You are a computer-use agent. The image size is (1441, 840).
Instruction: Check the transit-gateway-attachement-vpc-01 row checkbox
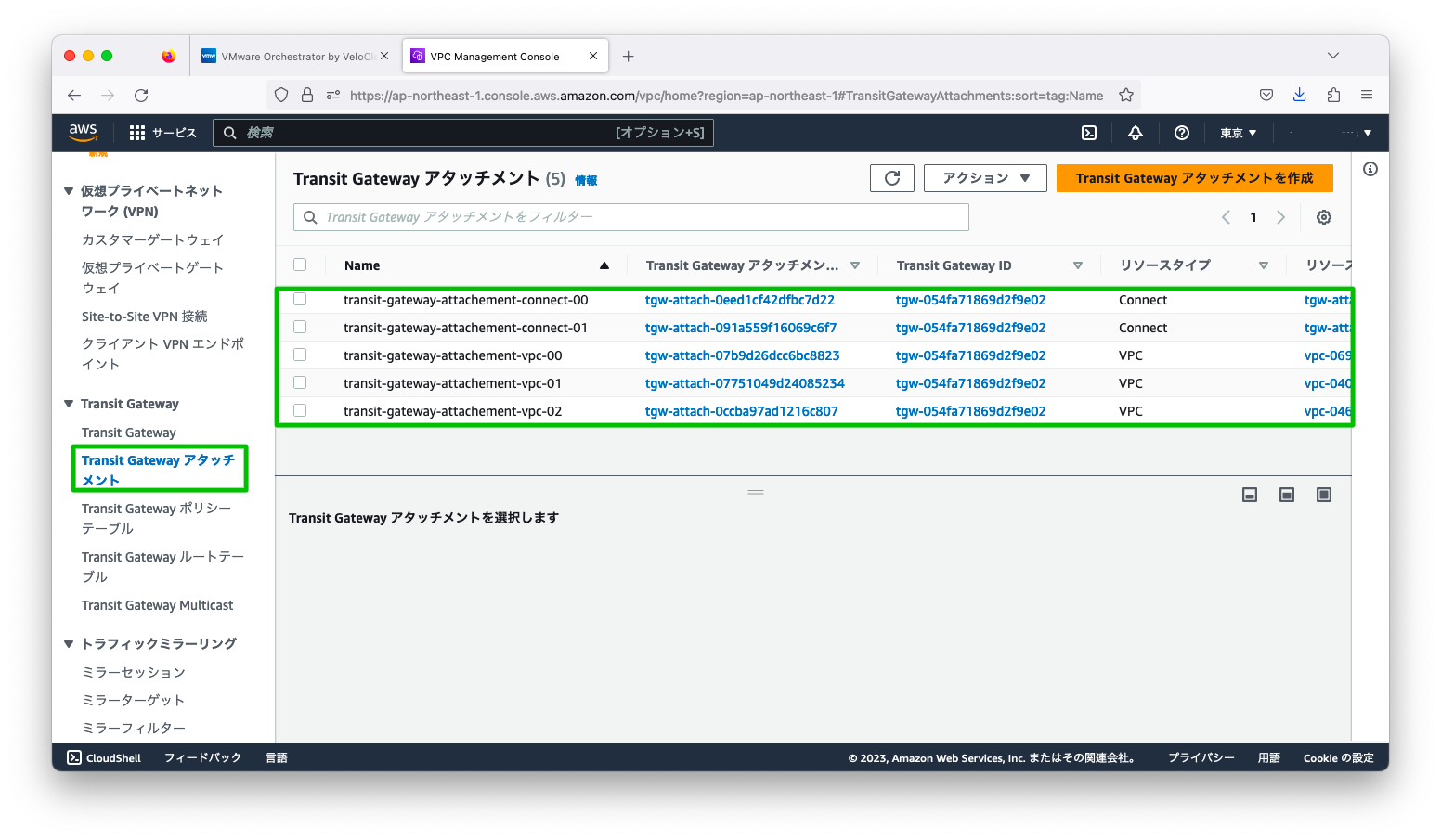click(x=300, y=382)
